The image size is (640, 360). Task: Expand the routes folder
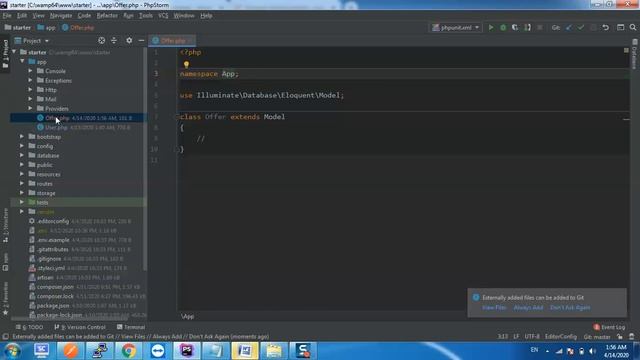pyautogui.click(x=22, y=184)
